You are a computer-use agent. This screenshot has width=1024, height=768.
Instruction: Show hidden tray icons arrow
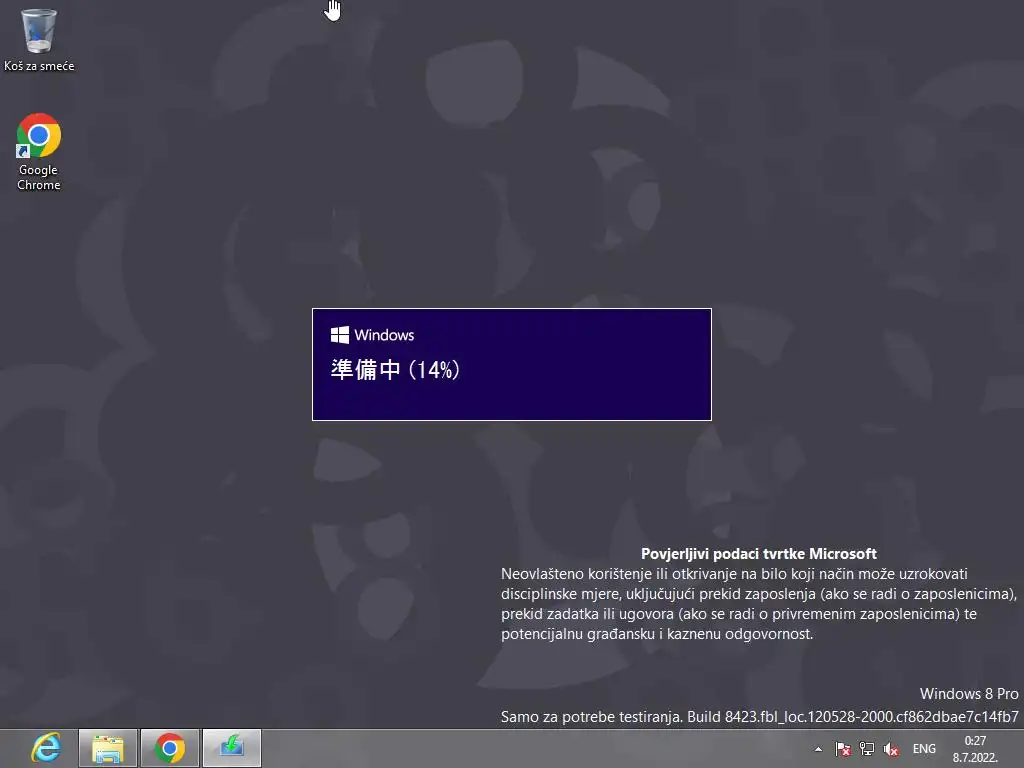818,749
